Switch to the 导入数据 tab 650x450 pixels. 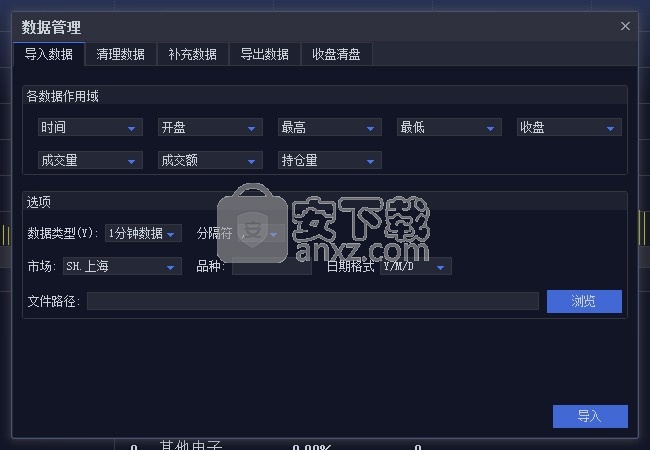point(49,54)
